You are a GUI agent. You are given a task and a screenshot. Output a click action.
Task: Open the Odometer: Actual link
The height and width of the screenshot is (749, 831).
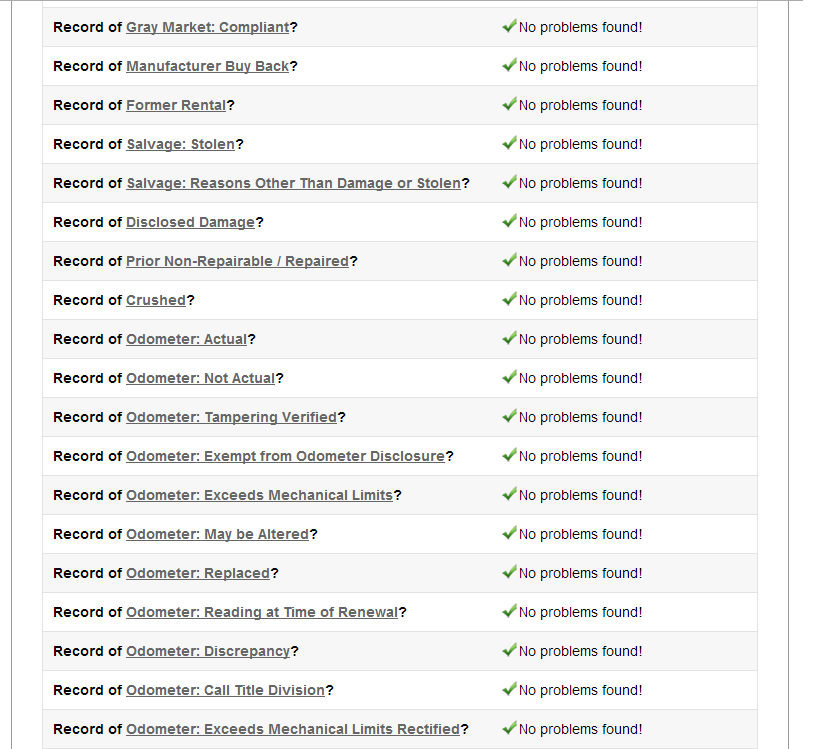coord(187,339)
